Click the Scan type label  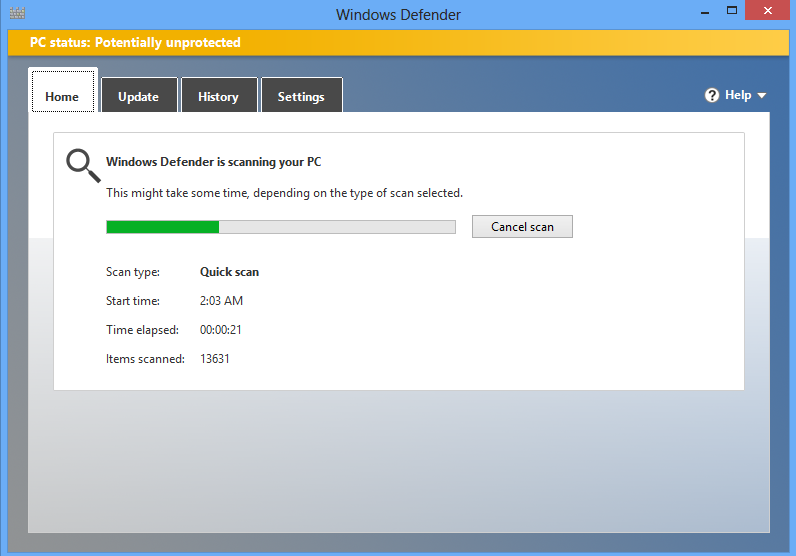click(132, 272)
